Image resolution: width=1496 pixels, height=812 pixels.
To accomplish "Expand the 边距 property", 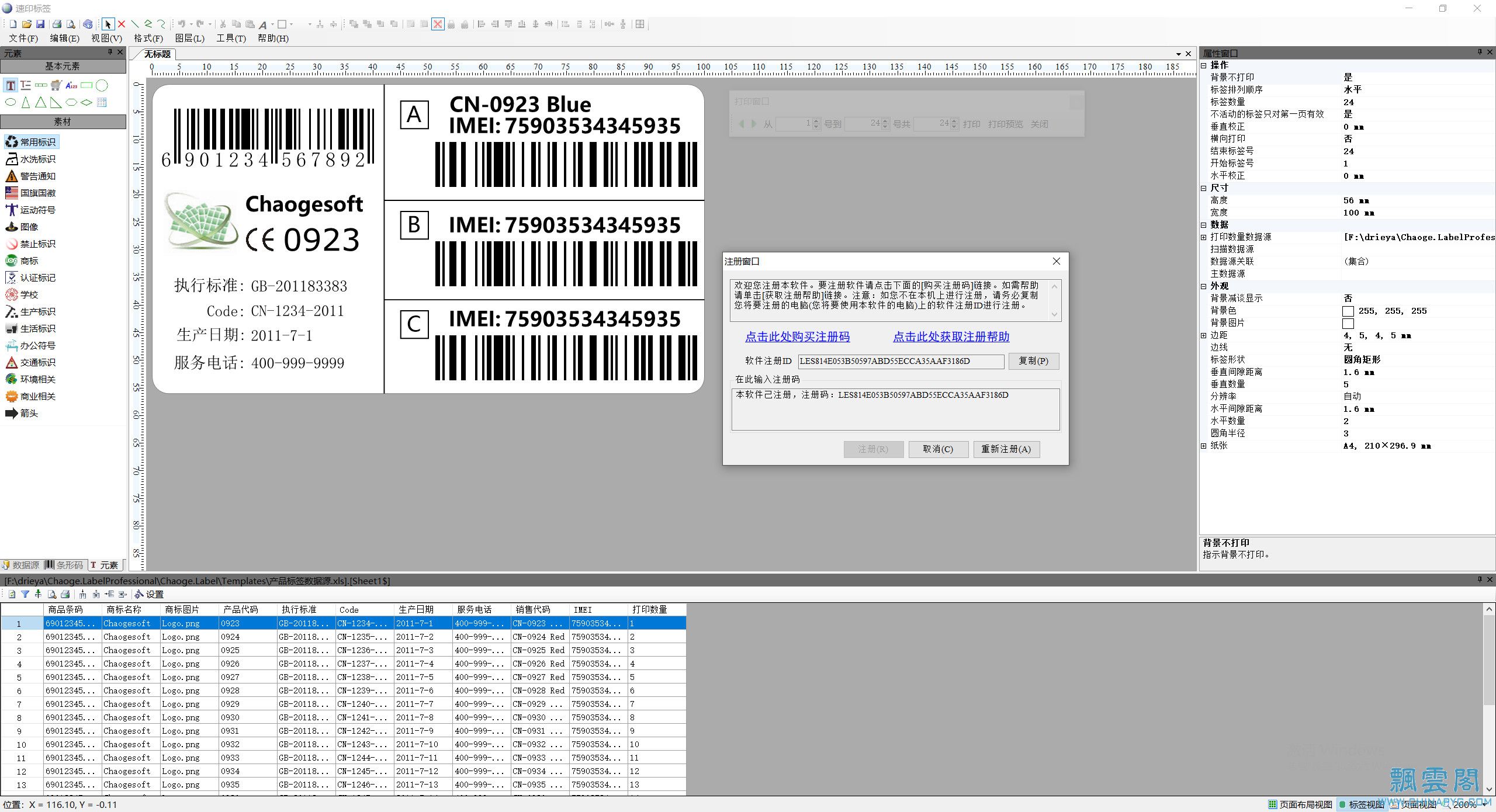I will tap(1204, 335).
